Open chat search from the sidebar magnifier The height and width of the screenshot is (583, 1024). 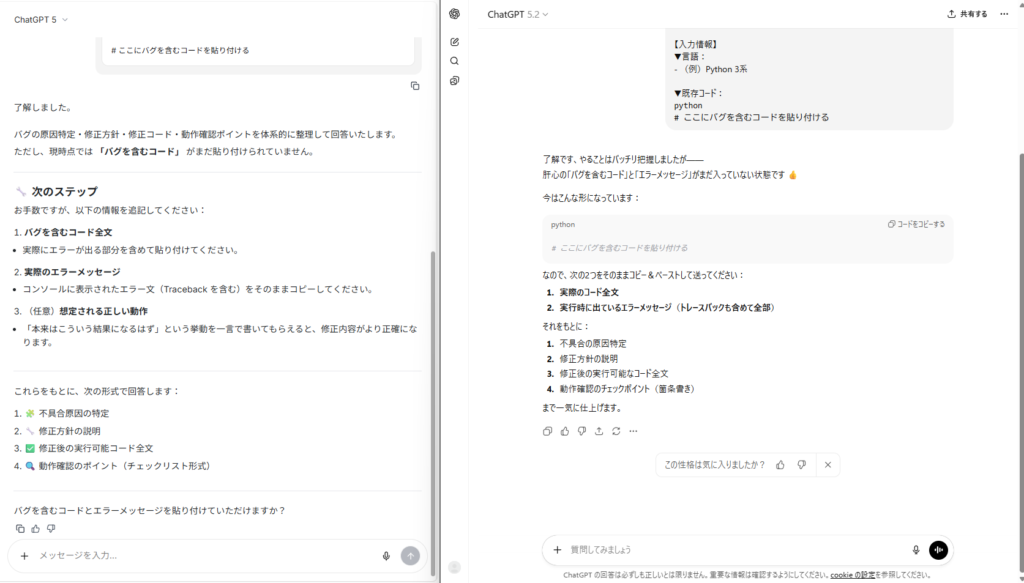coord(454,61)
